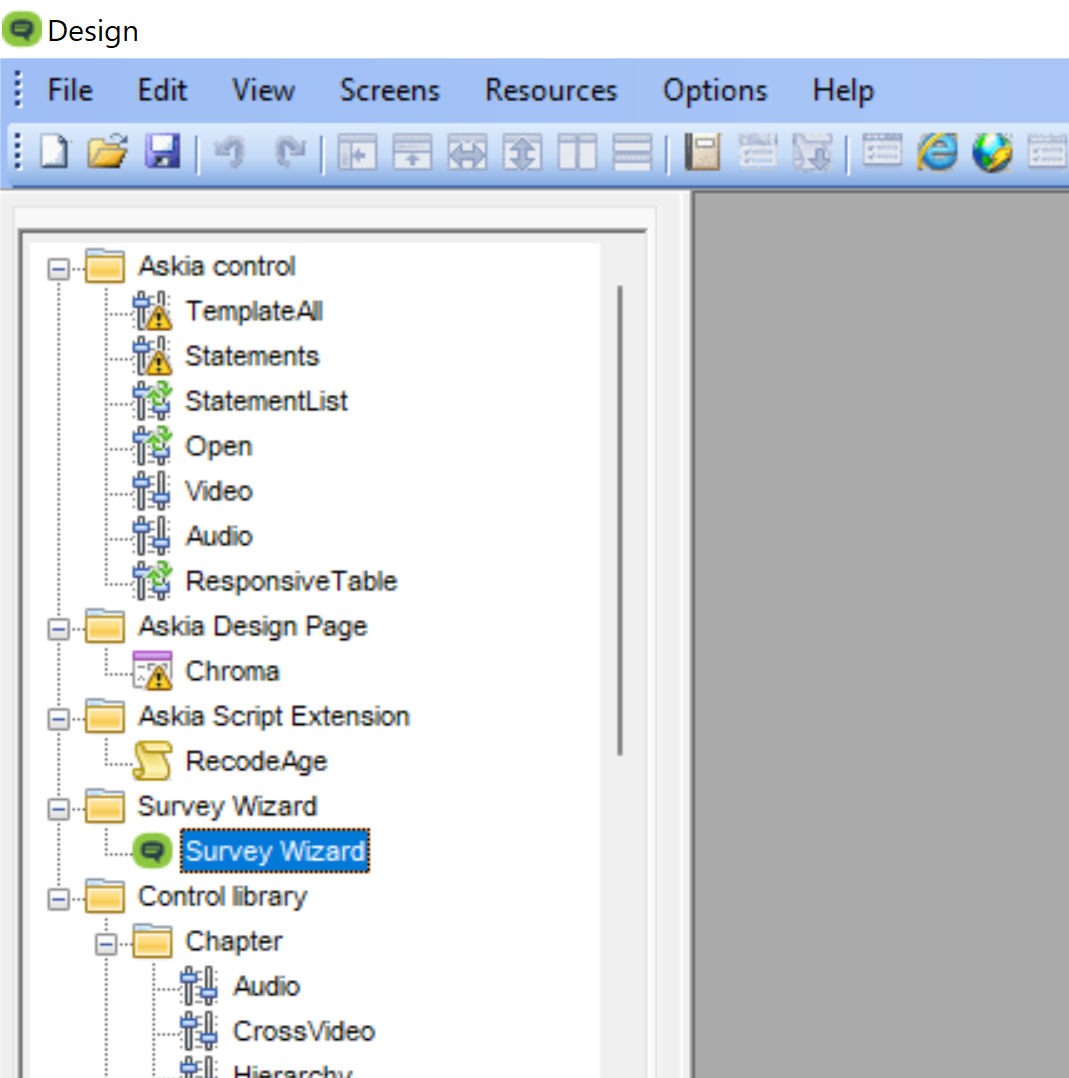Image resolution: width=1069 pixels, height=1078 pixels.
Task: Open the Edit menu
Action: pos(162,90)
